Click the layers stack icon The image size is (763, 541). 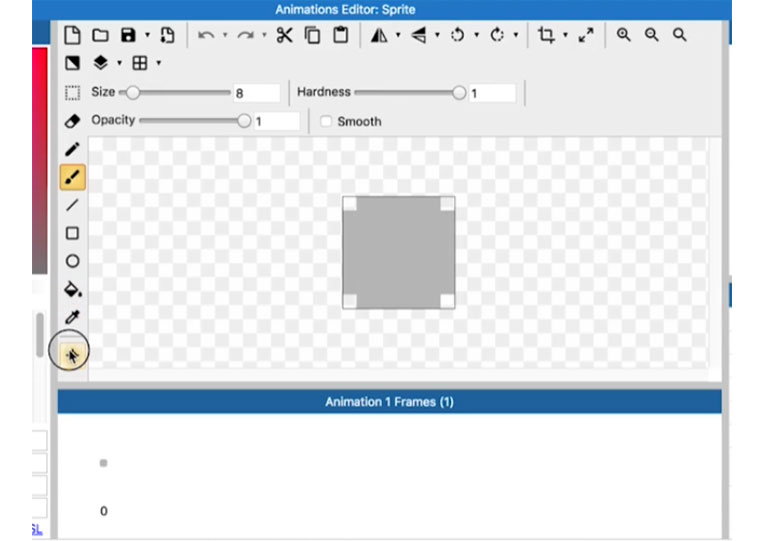point(100,63)
